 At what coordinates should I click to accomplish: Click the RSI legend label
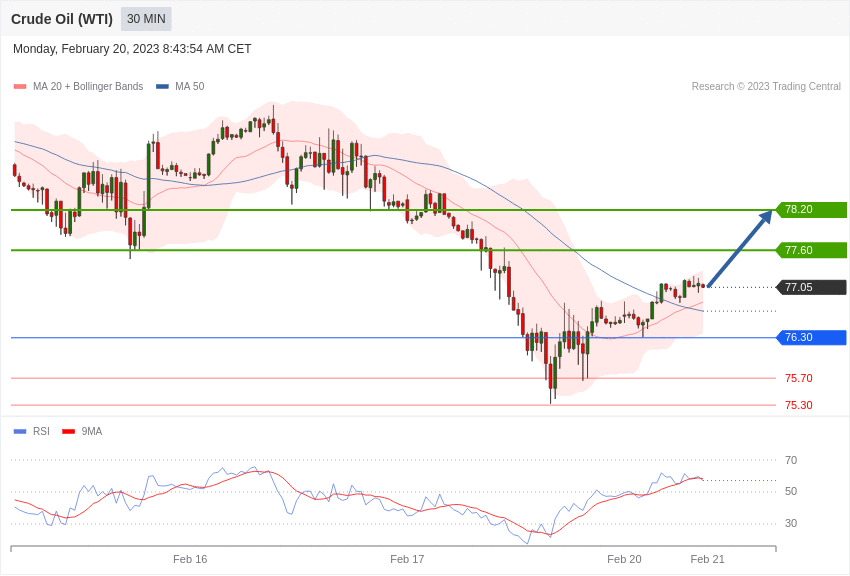tap(41, 431)
